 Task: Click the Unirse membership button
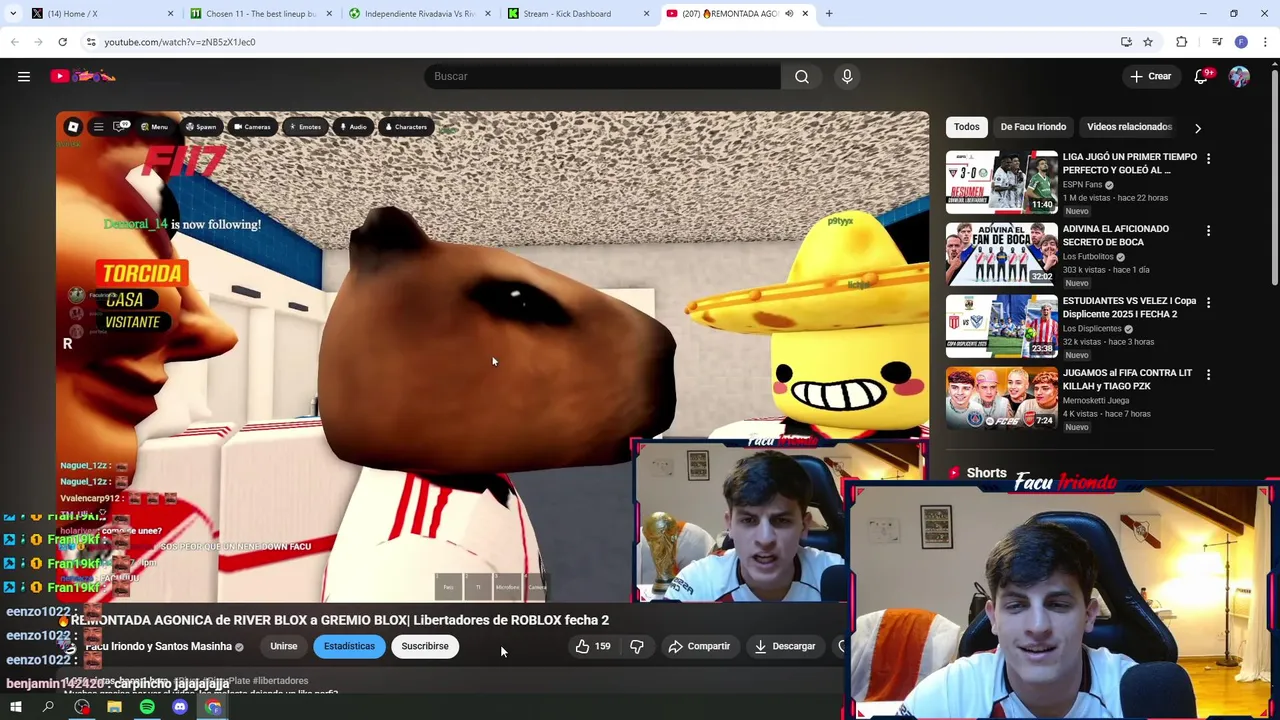(284, 646)
